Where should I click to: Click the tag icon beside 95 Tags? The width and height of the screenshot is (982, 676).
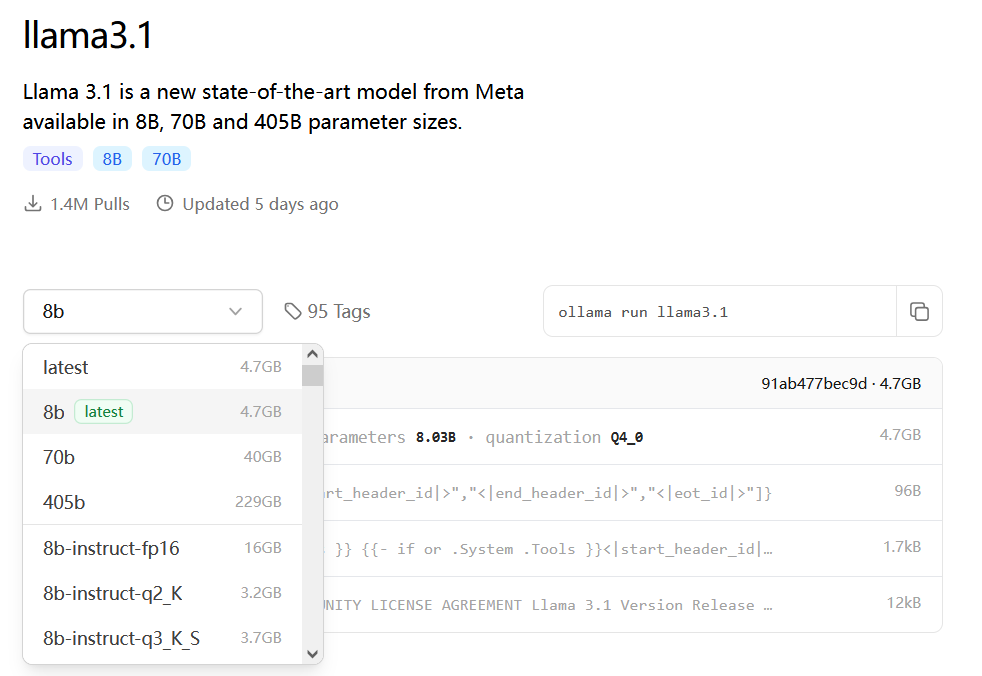[x=293, y=312]
